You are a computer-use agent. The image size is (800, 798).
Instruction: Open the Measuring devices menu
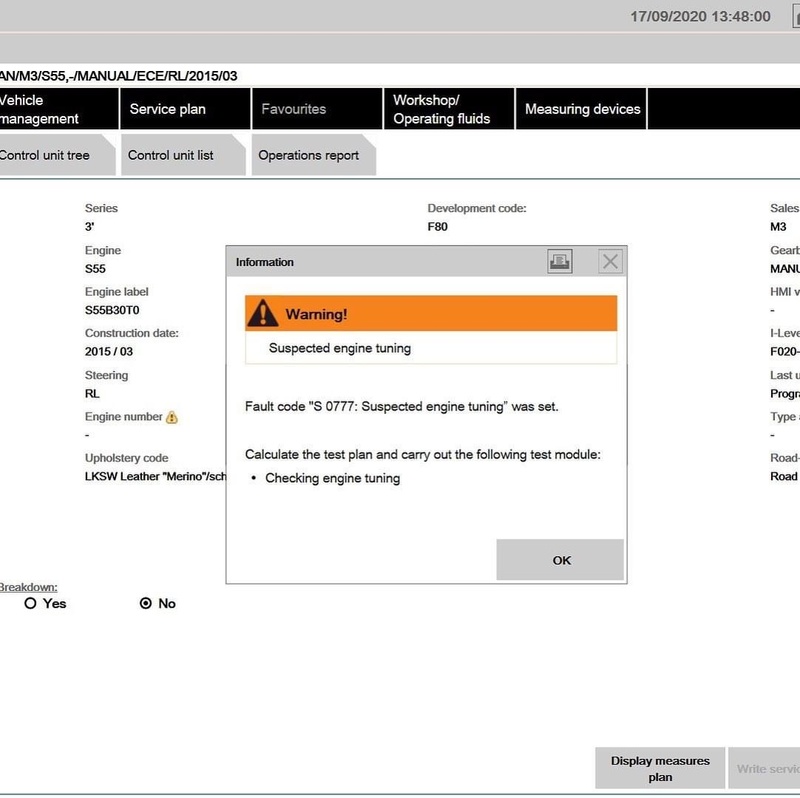click(x=581, y=109)
